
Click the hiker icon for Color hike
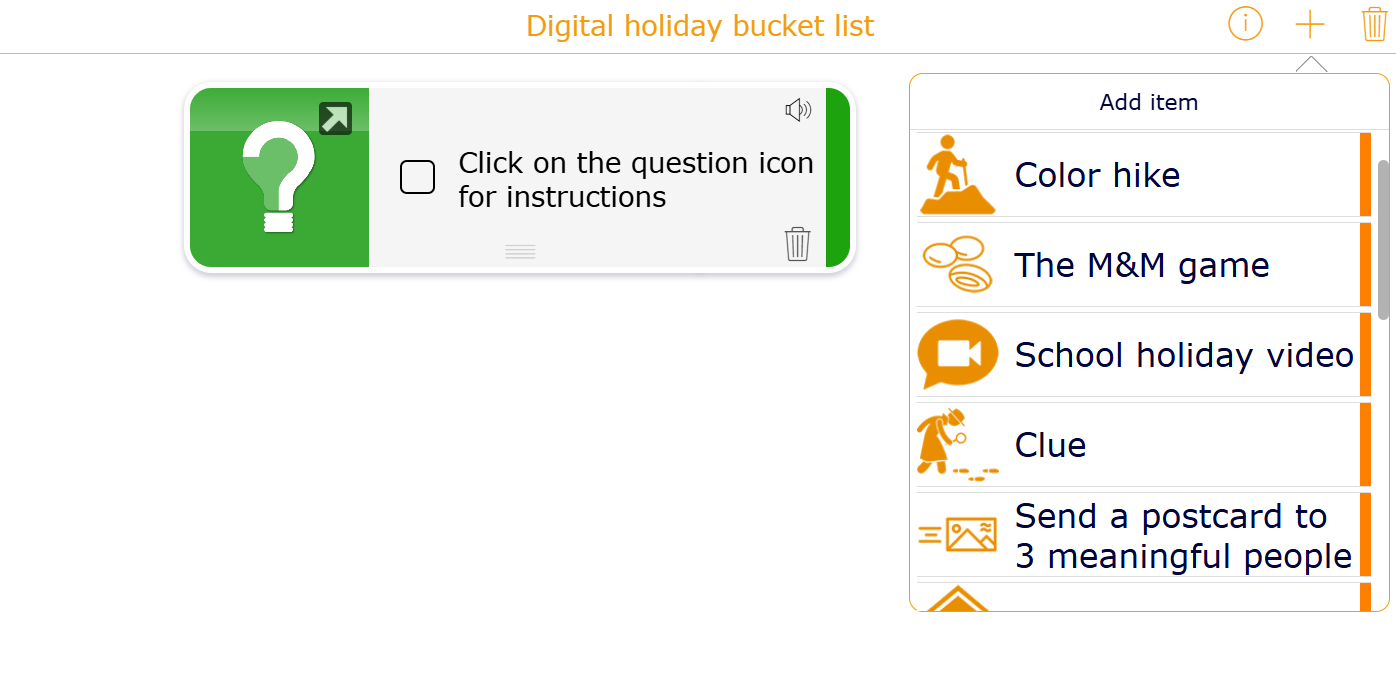pyautogui.click(x=957, y=175)
